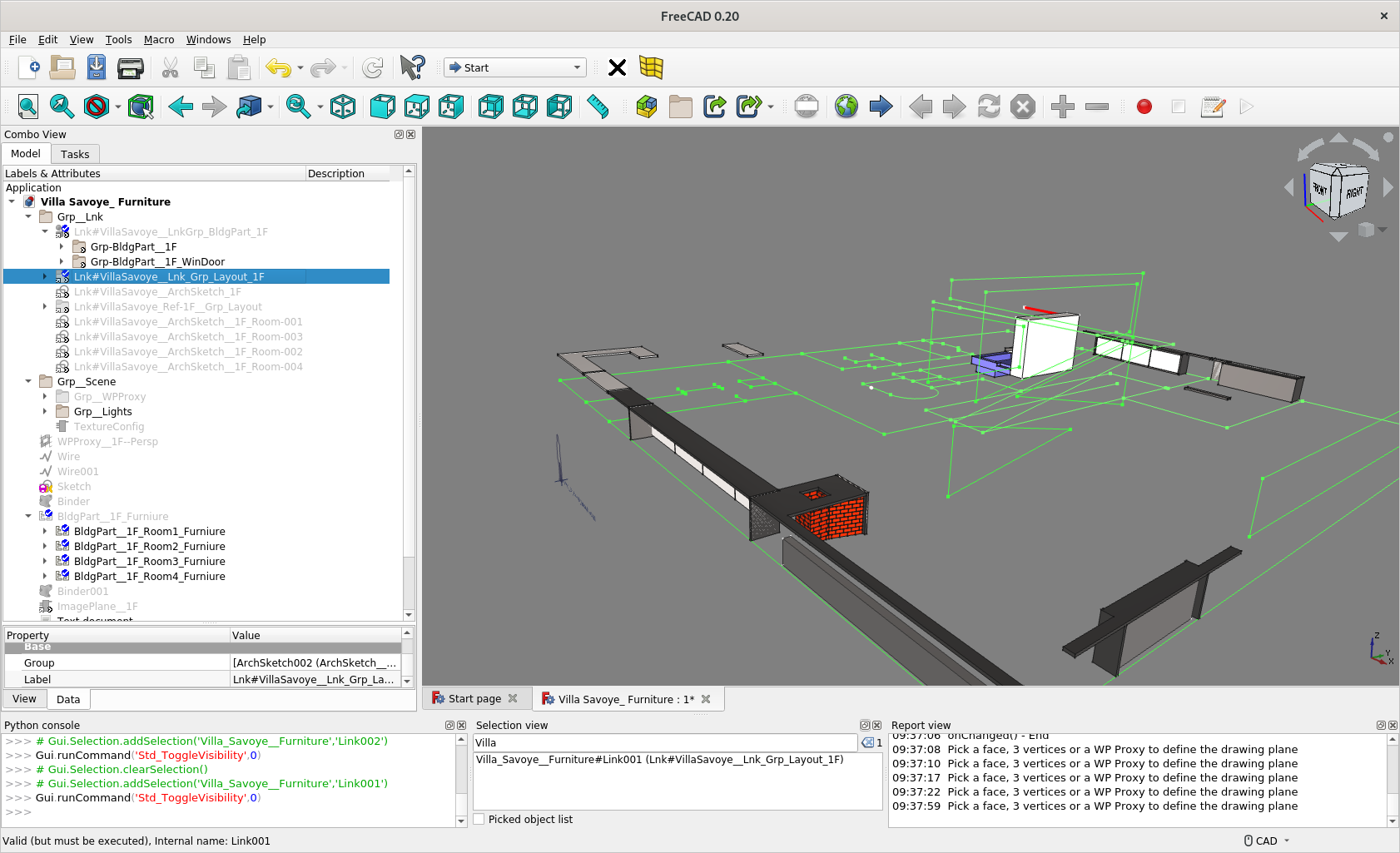The image size is (1400, 853).
Task: Undo the last action arrow
Action: click(x=279, y=67)
